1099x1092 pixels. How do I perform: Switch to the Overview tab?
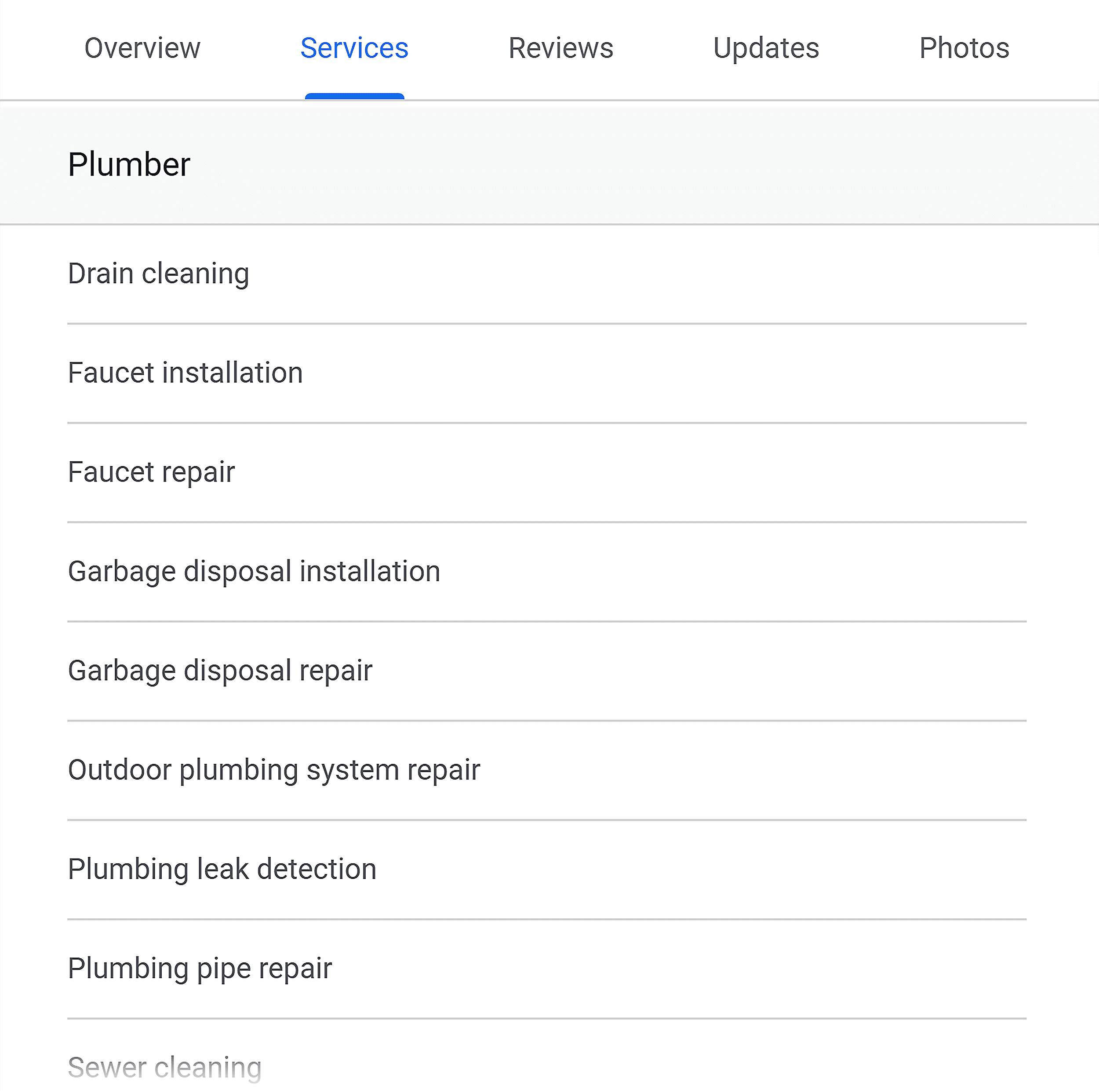coord(142,48)
